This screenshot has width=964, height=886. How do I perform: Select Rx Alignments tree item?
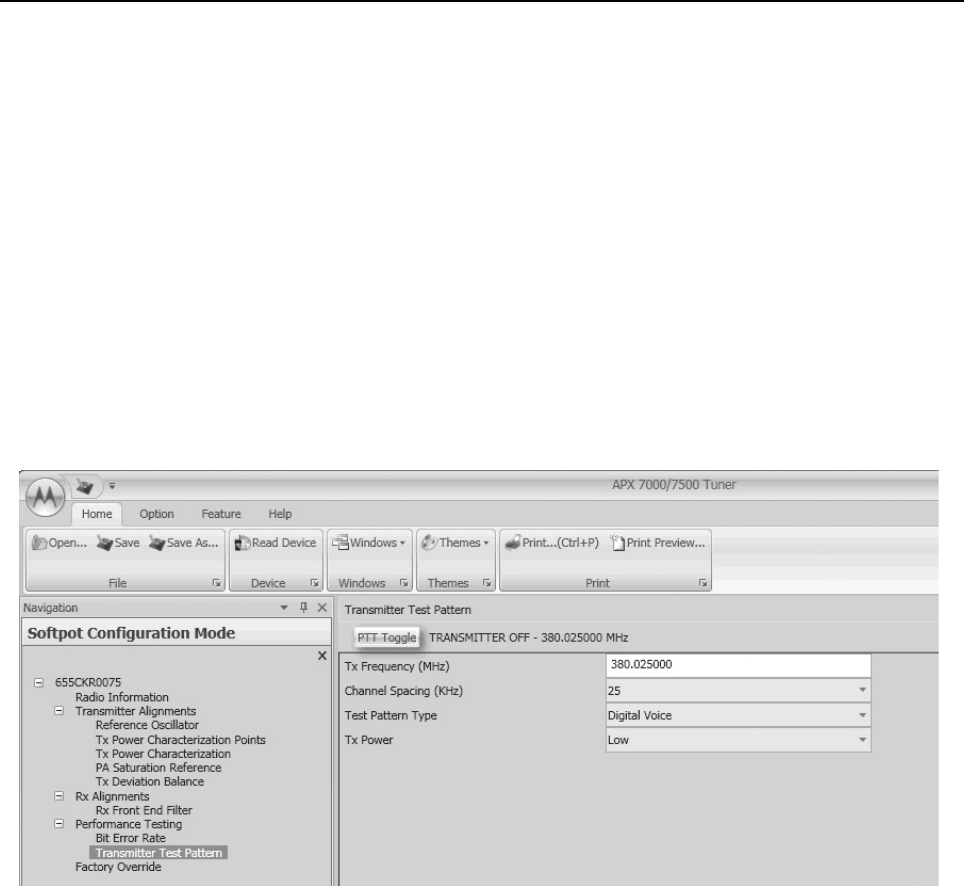point(112,797)
